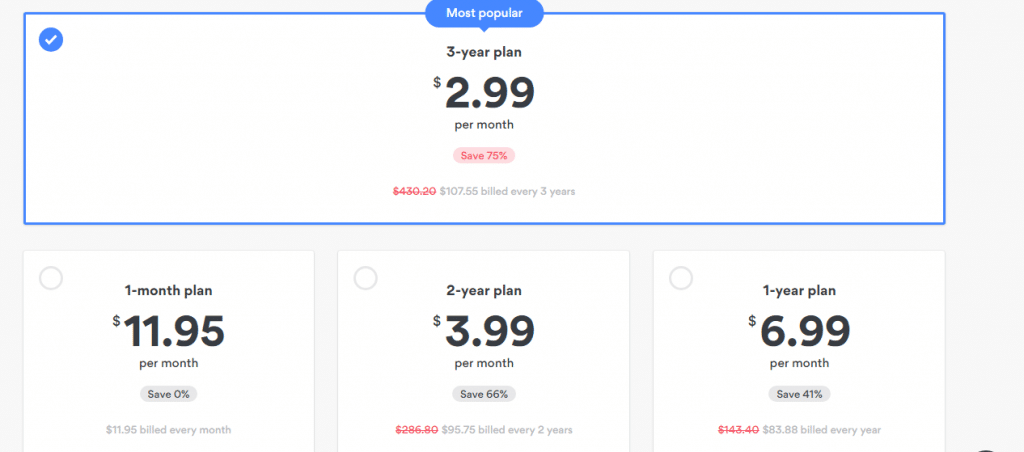Select the 1-year plan radio button
Screen dimensions: 1024x452
pyautogui.click(x=681, y=278)
